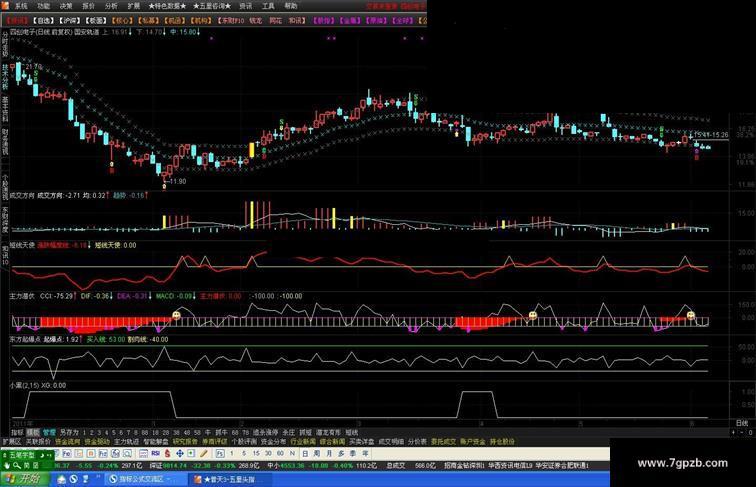Click the hand icon in the IME bar
Image resolution: width=756 pixels, height=487 pixels.
(x=7, y=465)
